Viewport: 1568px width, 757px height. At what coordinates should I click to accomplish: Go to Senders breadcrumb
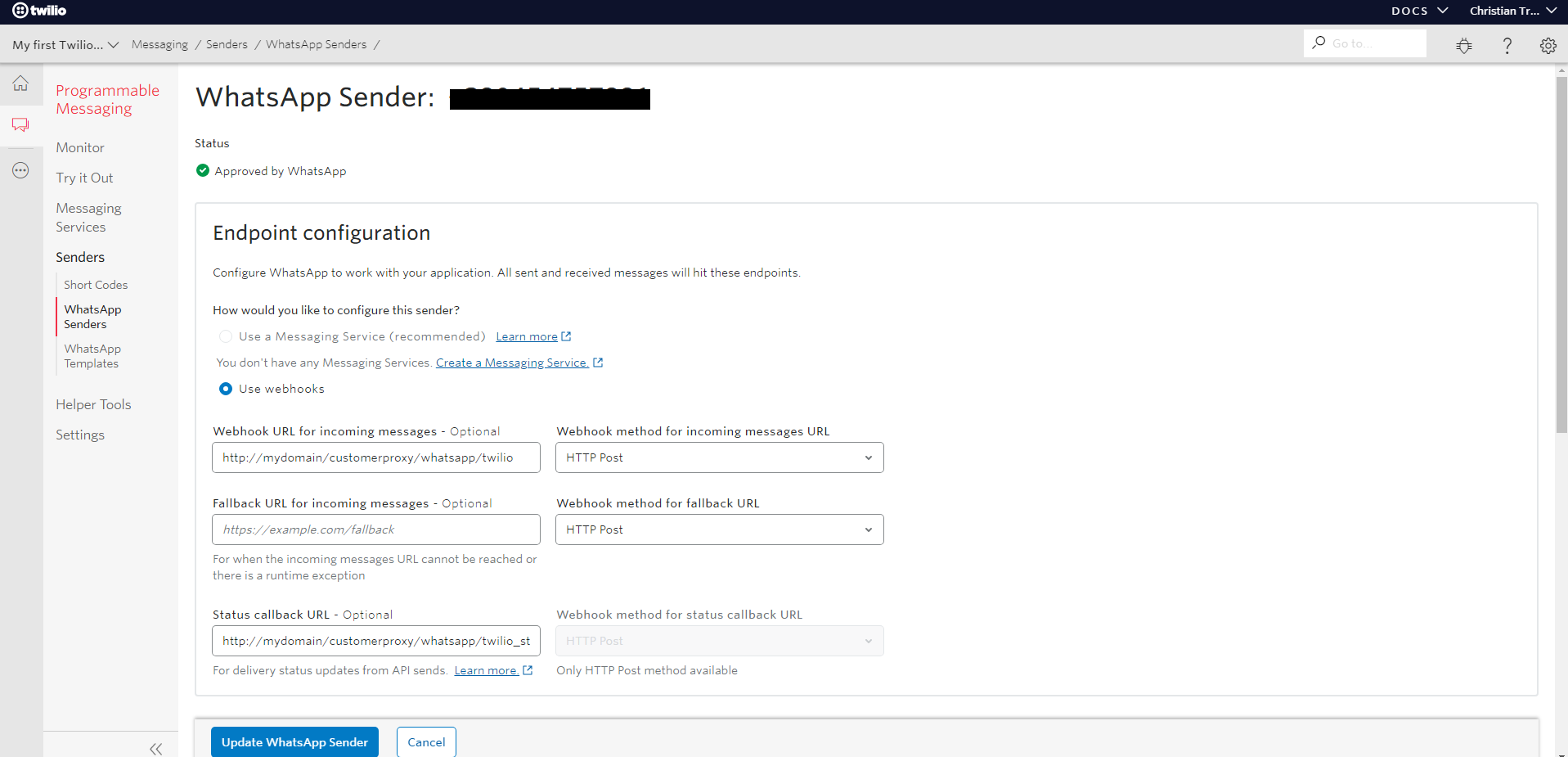pos(227,44)
